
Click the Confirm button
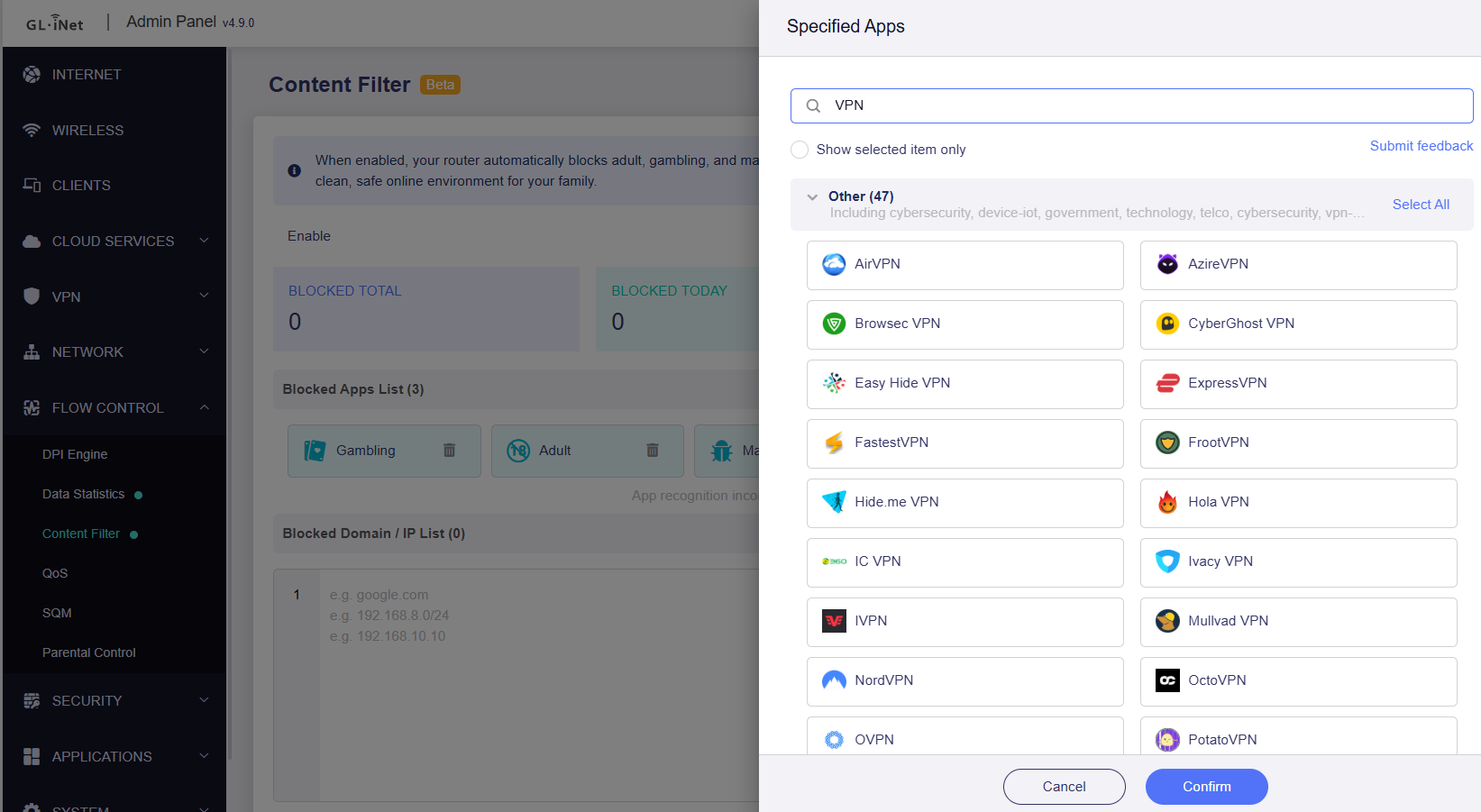(1206, 787)
